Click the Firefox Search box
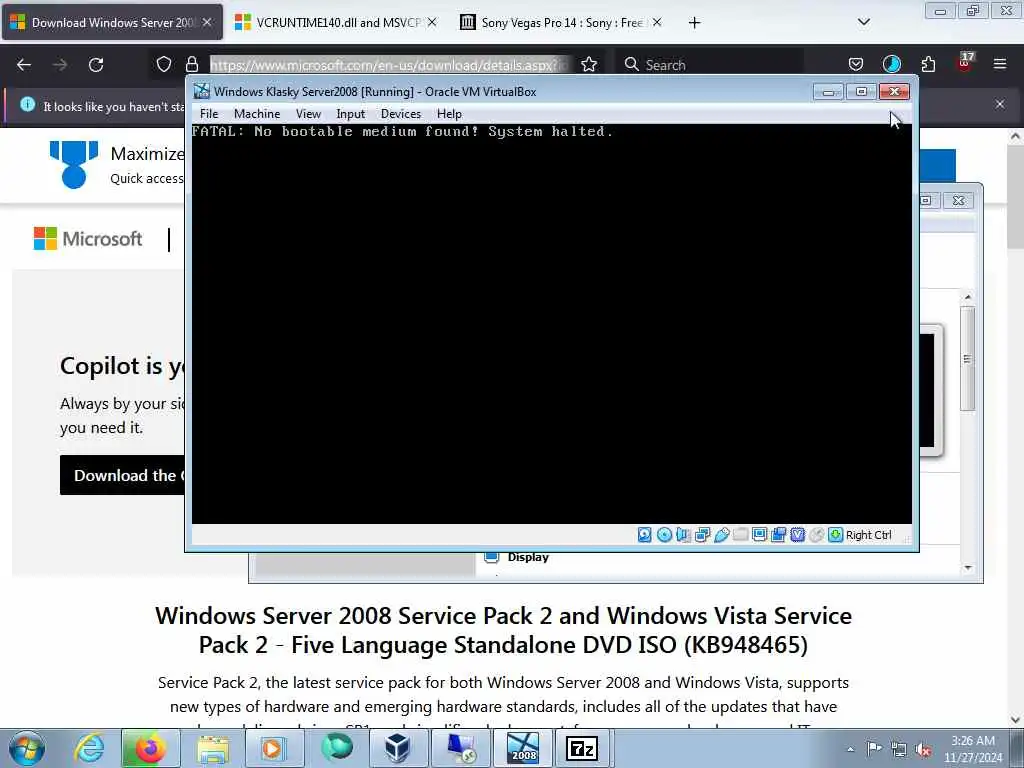 (x=711, y=65)
